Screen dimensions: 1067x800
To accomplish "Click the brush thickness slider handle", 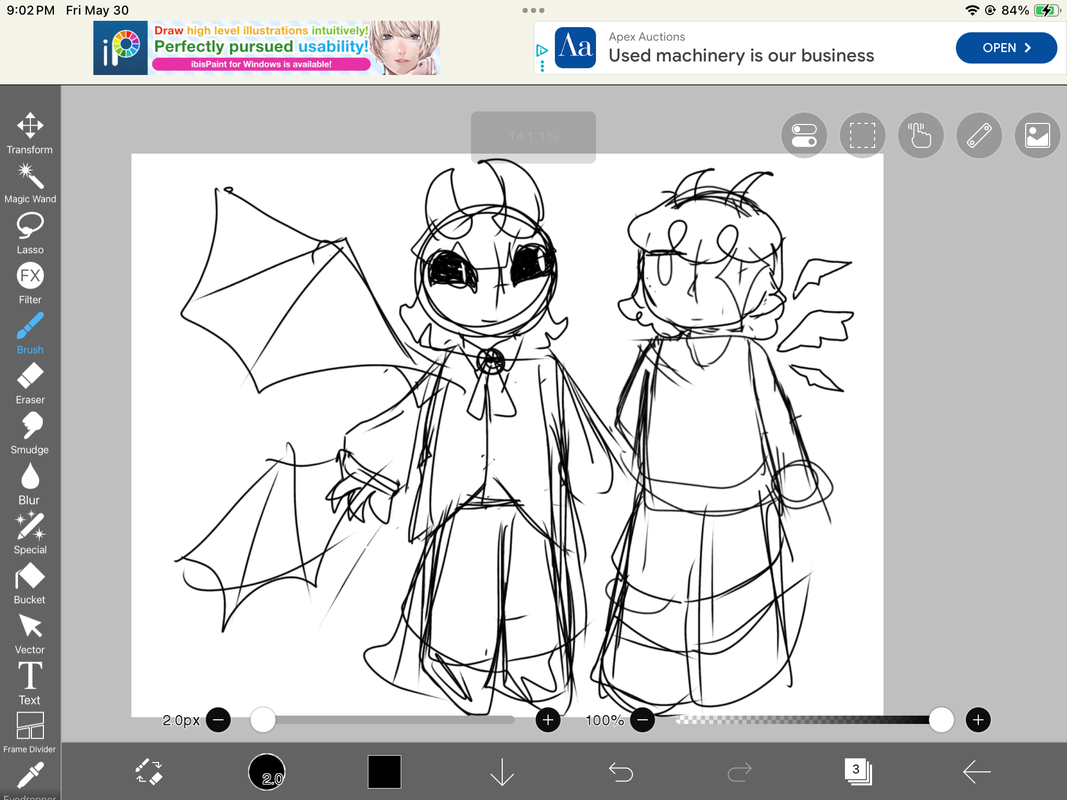I will tap(263, 719).
